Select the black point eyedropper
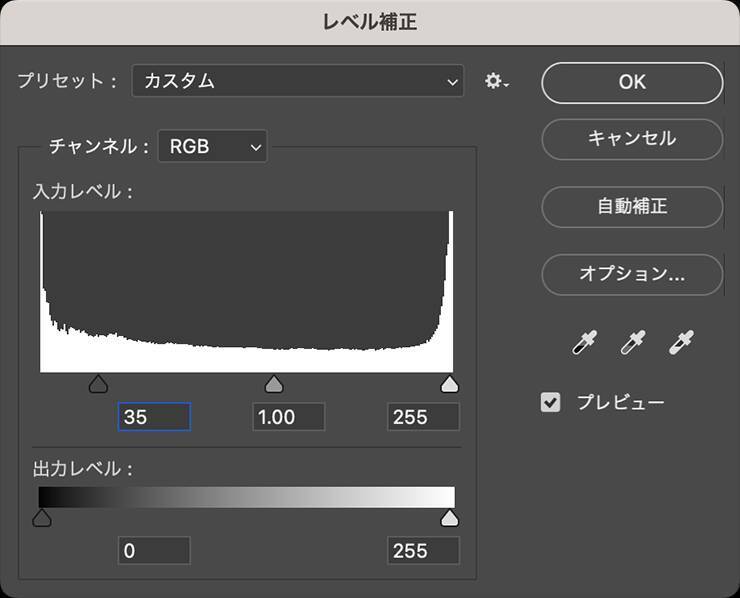The image size is (740, 598). click(x=584, y=343)
